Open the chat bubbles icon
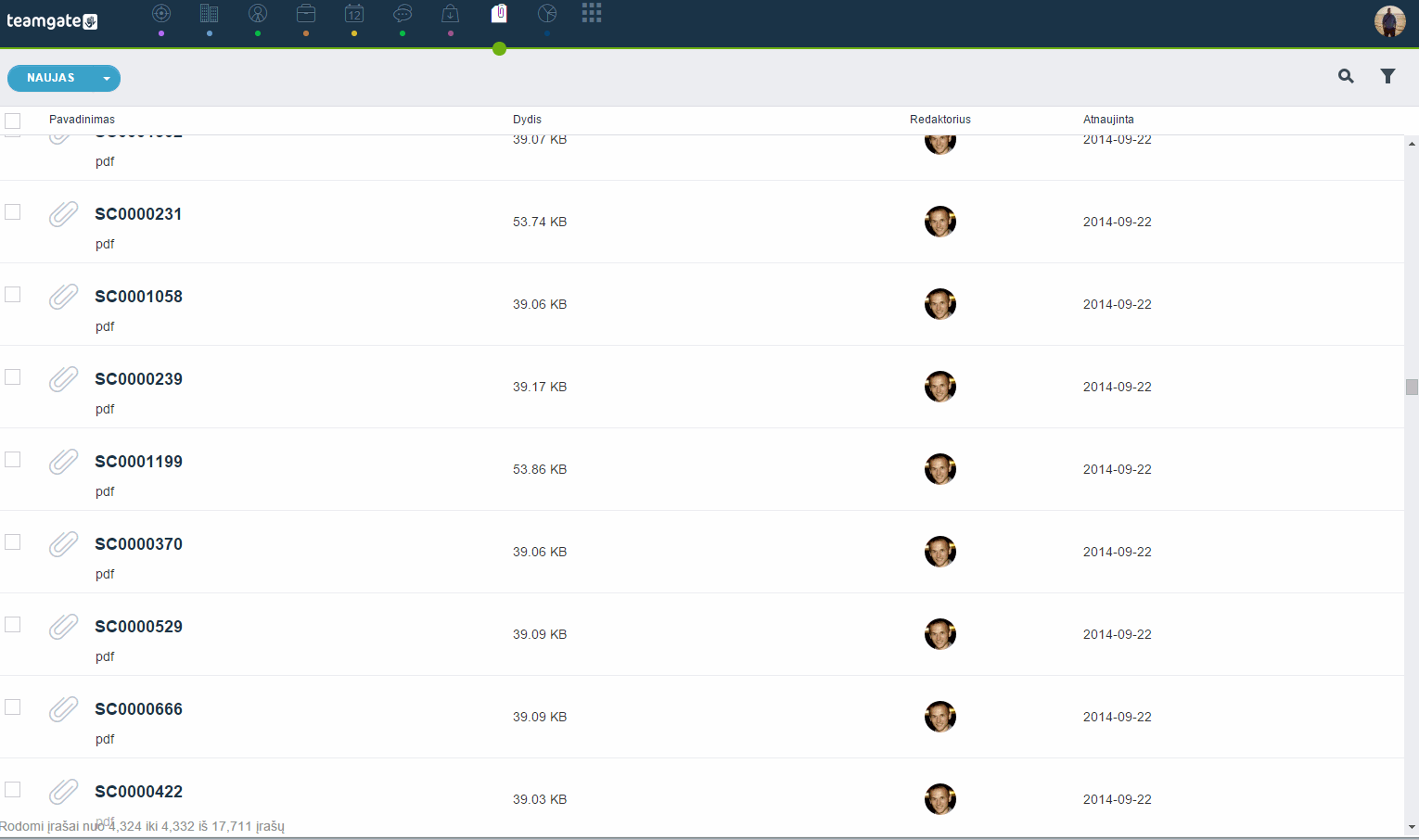Screen dimensions: 1419x840 403,13
